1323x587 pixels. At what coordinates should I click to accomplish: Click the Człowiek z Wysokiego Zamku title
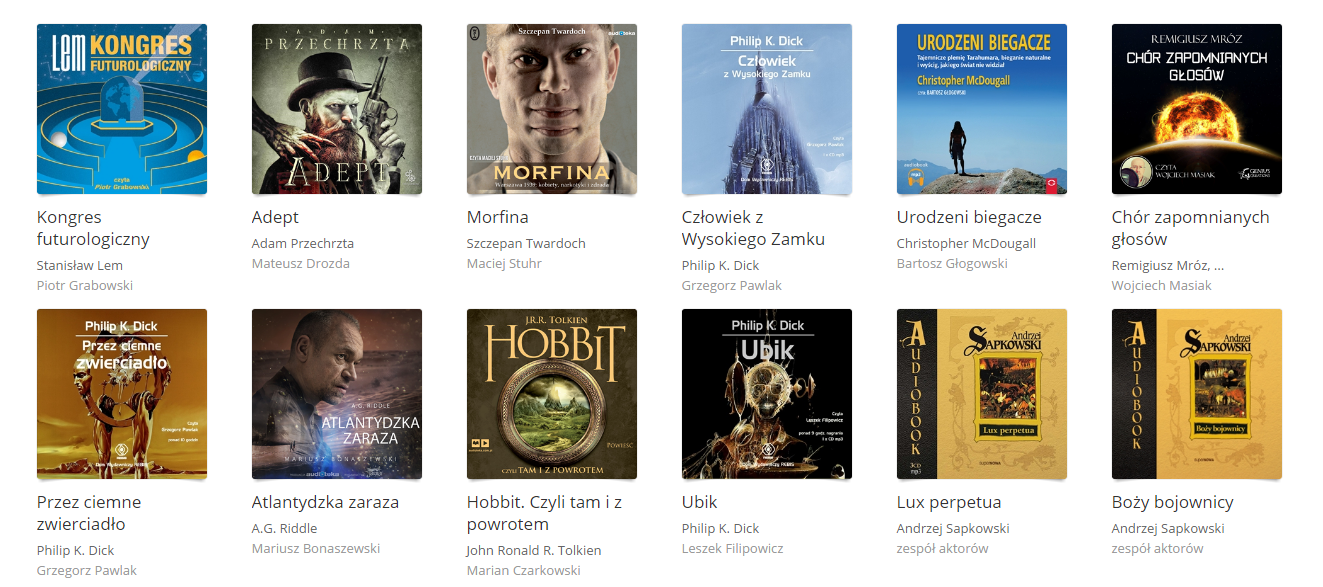pos(753,228)
